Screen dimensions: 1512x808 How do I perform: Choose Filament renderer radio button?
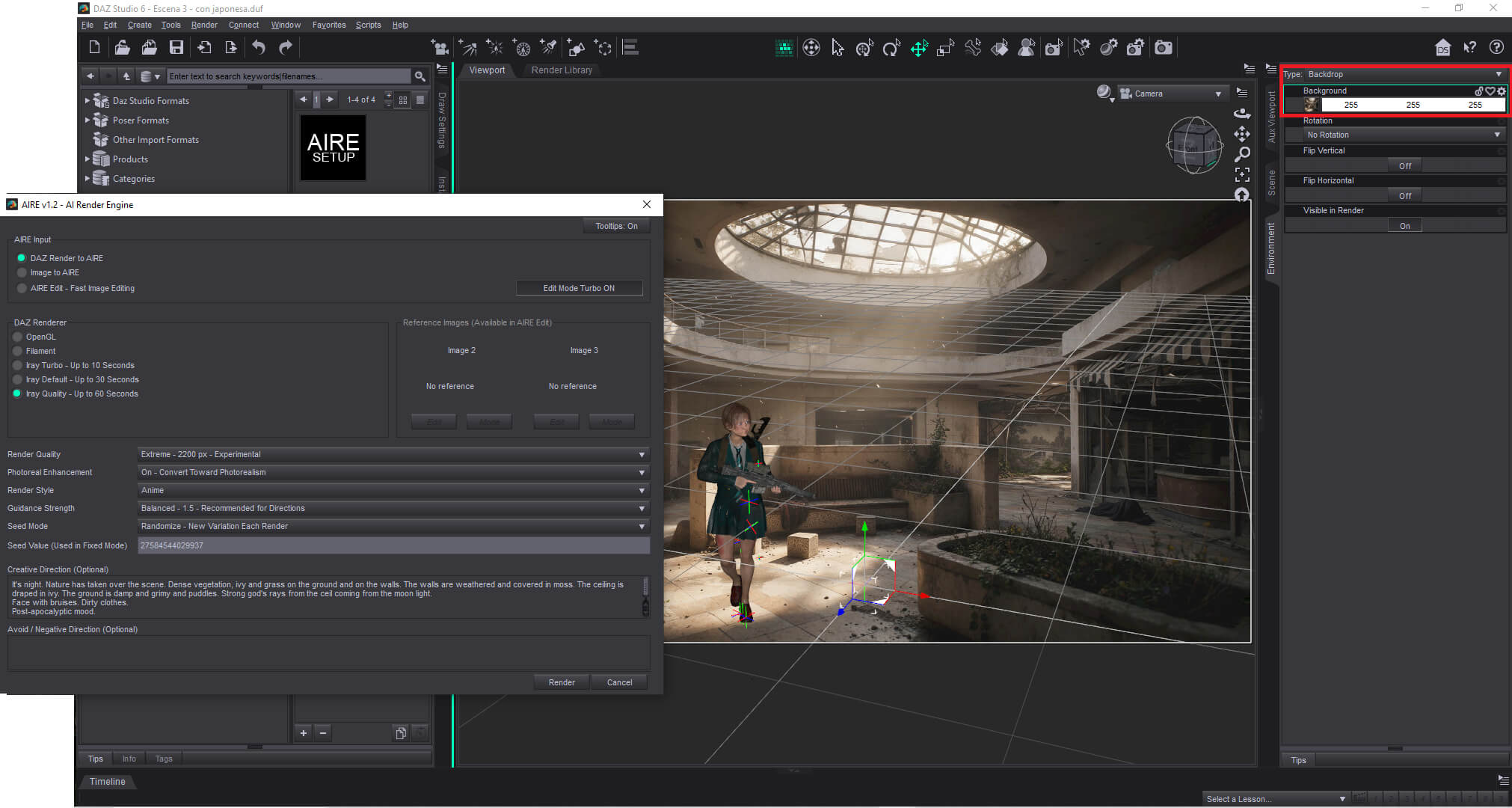17,351
